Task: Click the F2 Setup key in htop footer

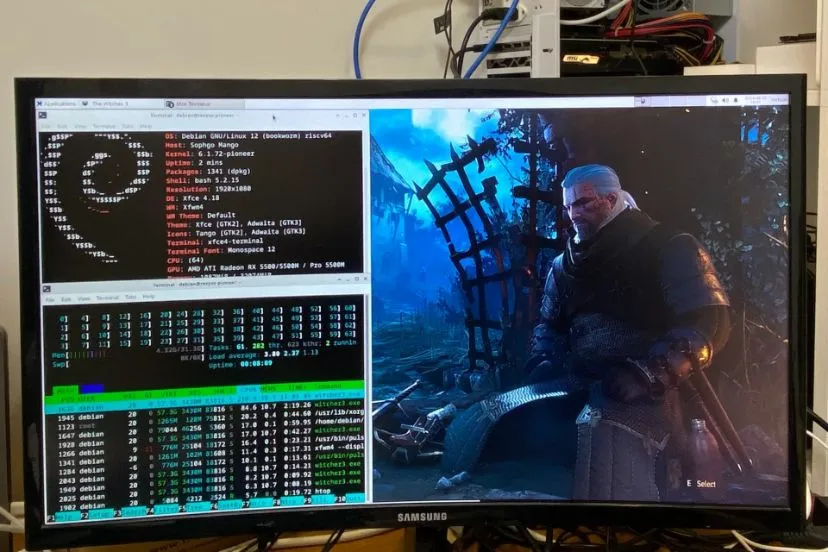Action: point(96,513)
